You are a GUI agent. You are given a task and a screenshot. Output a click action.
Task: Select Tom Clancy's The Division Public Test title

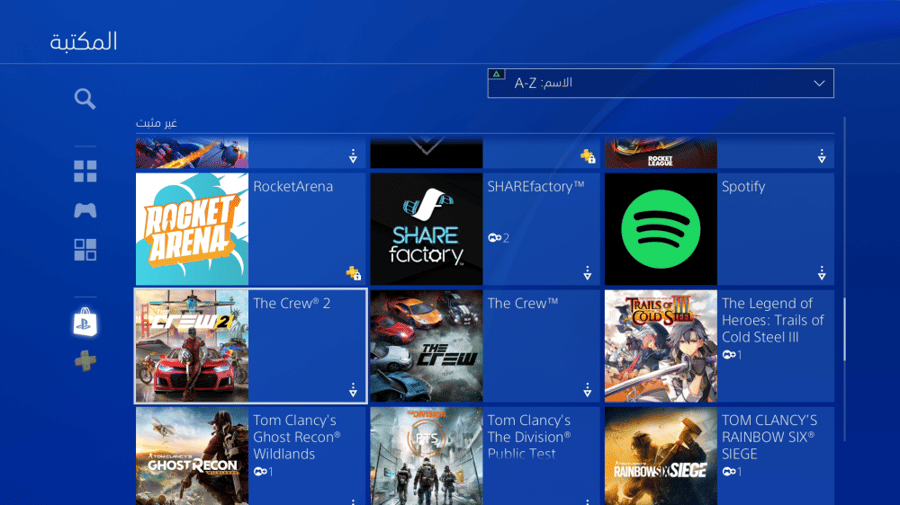tap(529, 437)
